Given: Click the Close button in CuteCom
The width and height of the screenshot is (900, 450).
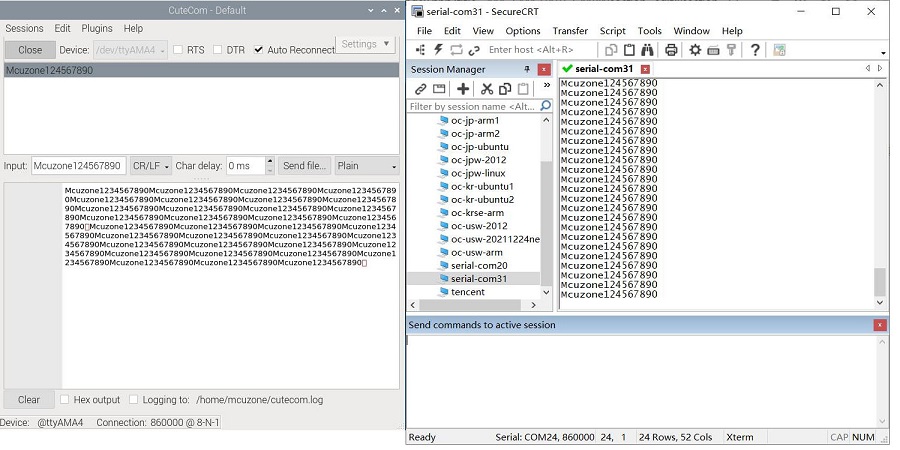Looking at the screenshot, I should tap(30, 50).
